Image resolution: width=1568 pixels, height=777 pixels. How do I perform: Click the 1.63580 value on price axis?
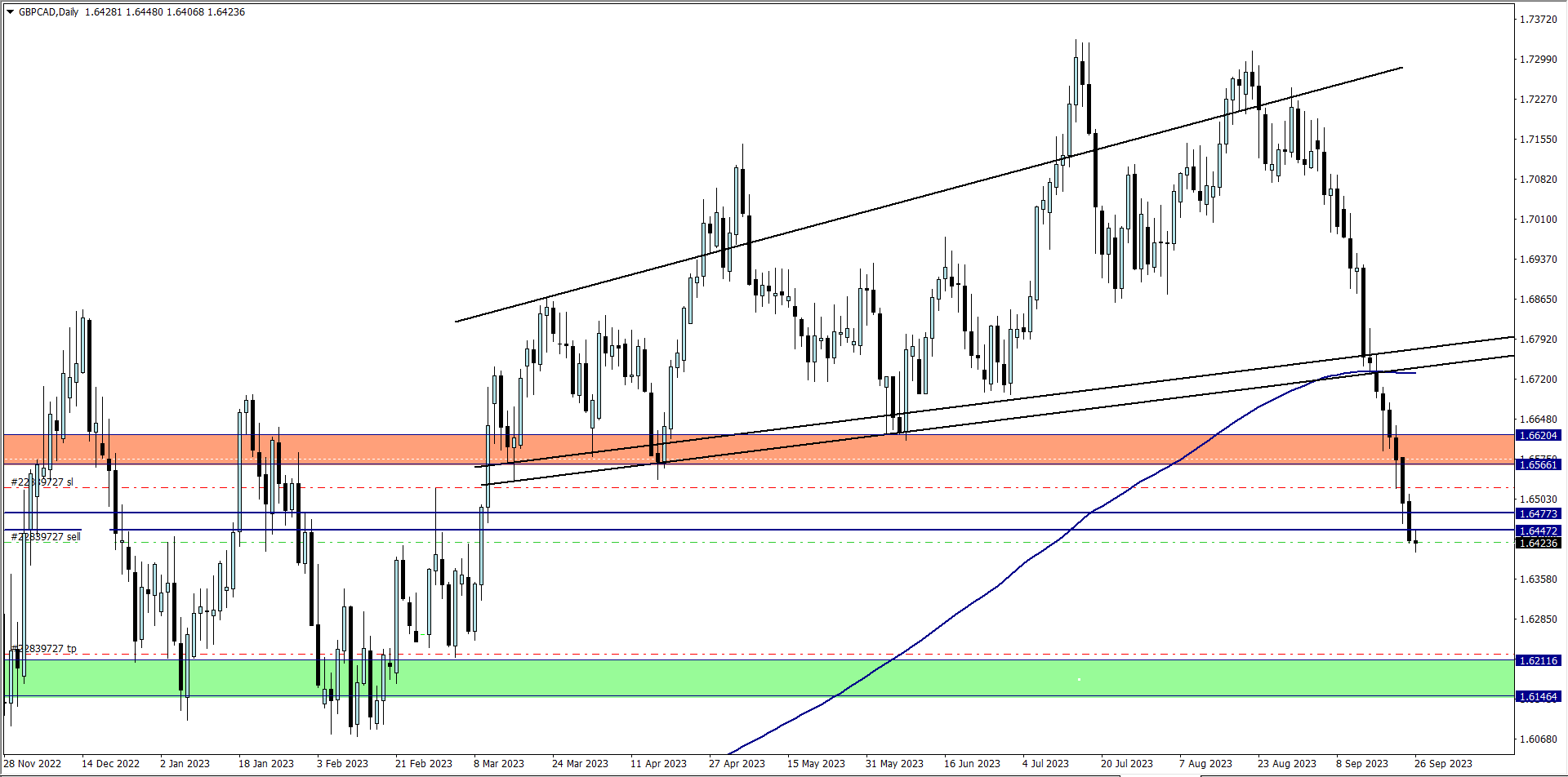point(1538,579)
